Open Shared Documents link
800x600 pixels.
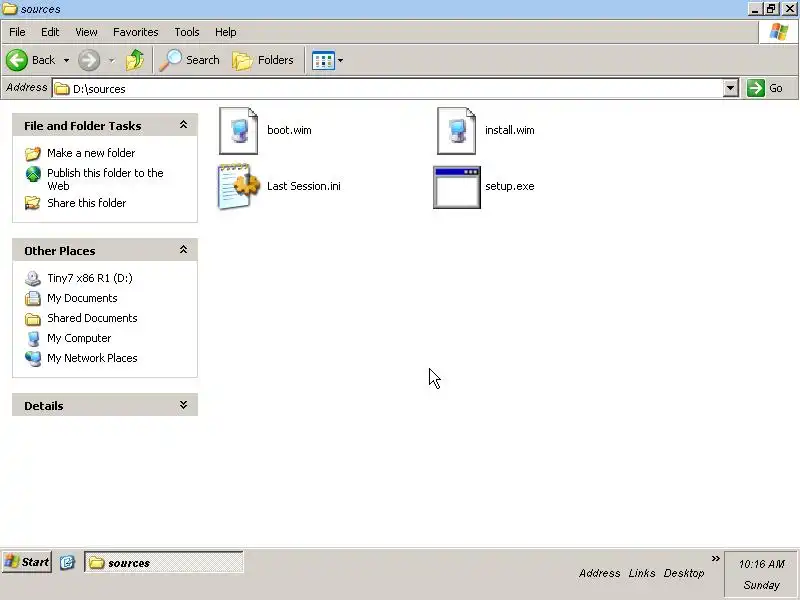click(x=92, y=318)
